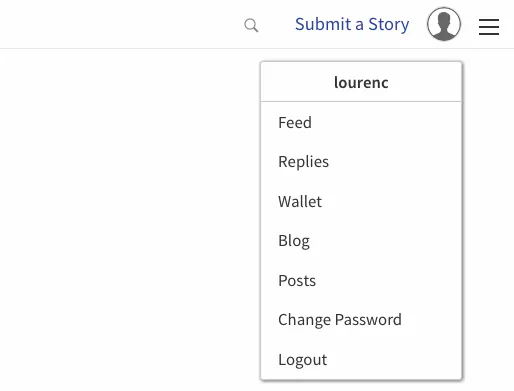Choose Change Password option

coord(361,320)
